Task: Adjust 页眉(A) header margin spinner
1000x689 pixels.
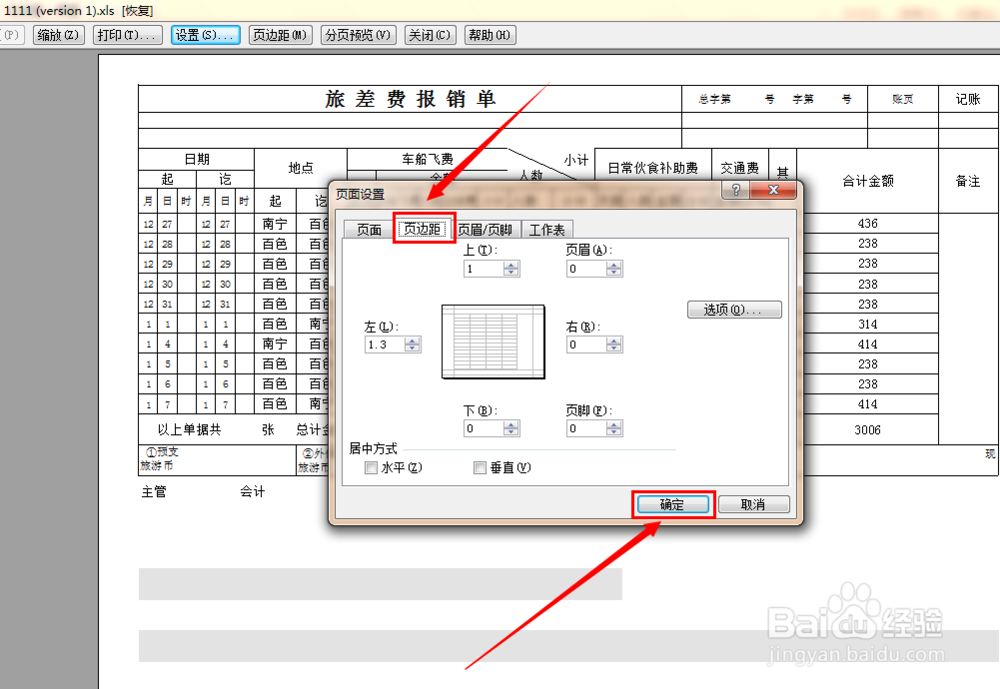Action: click(x=614, y=269)
